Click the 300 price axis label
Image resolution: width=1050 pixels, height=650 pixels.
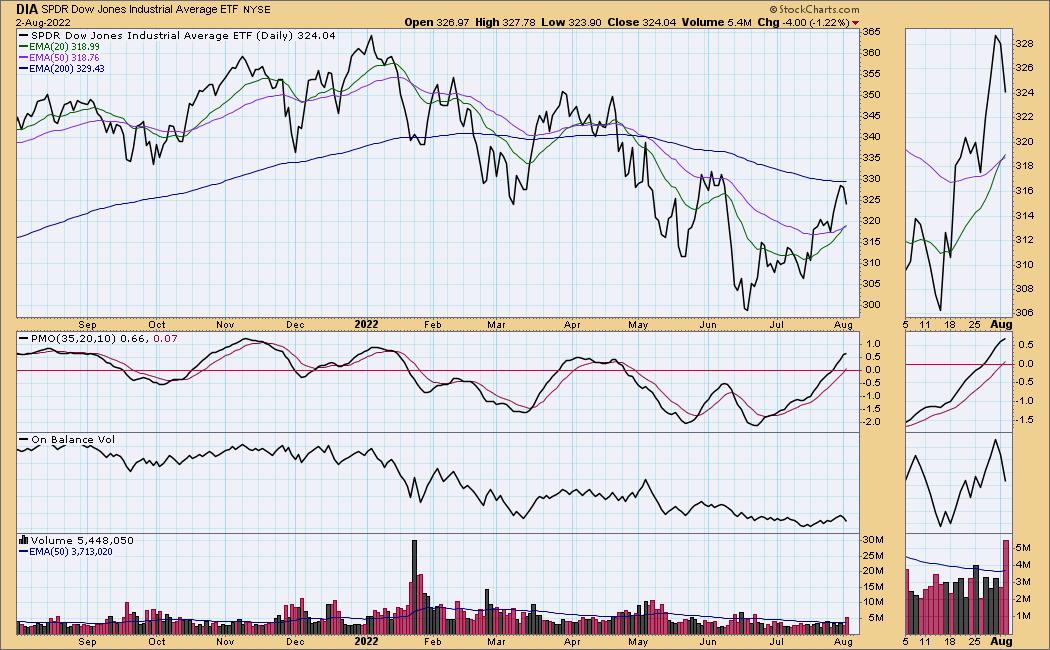[871, 305]
